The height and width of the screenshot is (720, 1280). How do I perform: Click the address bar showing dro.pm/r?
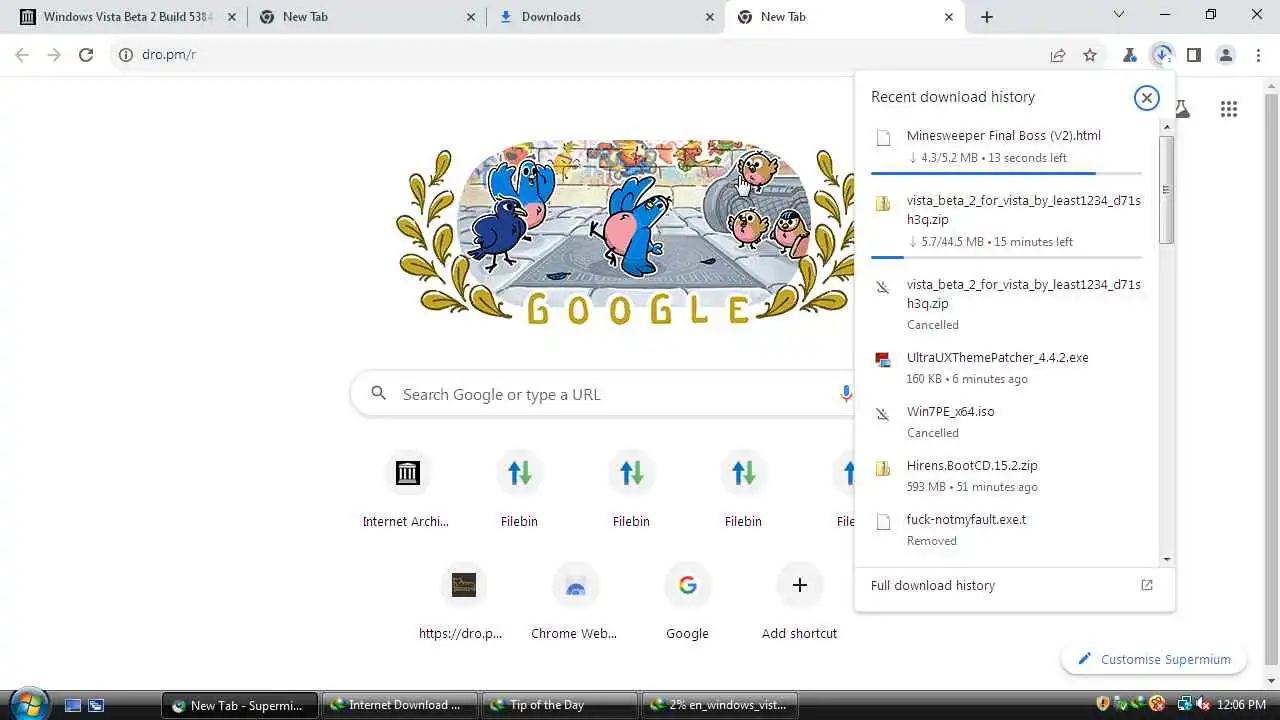[580, 55]
